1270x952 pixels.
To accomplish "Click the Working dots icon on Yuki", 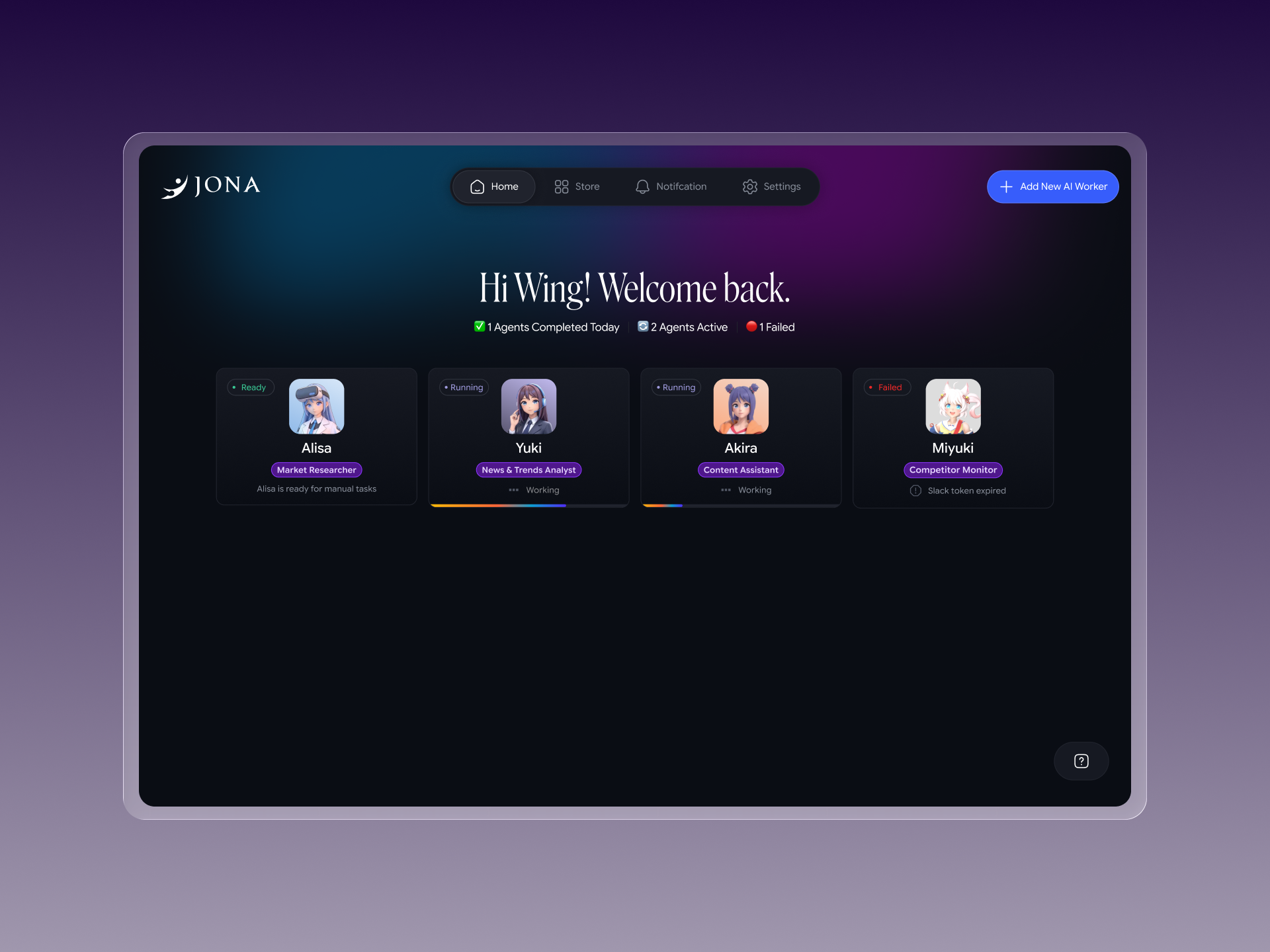I will point(514,490).
